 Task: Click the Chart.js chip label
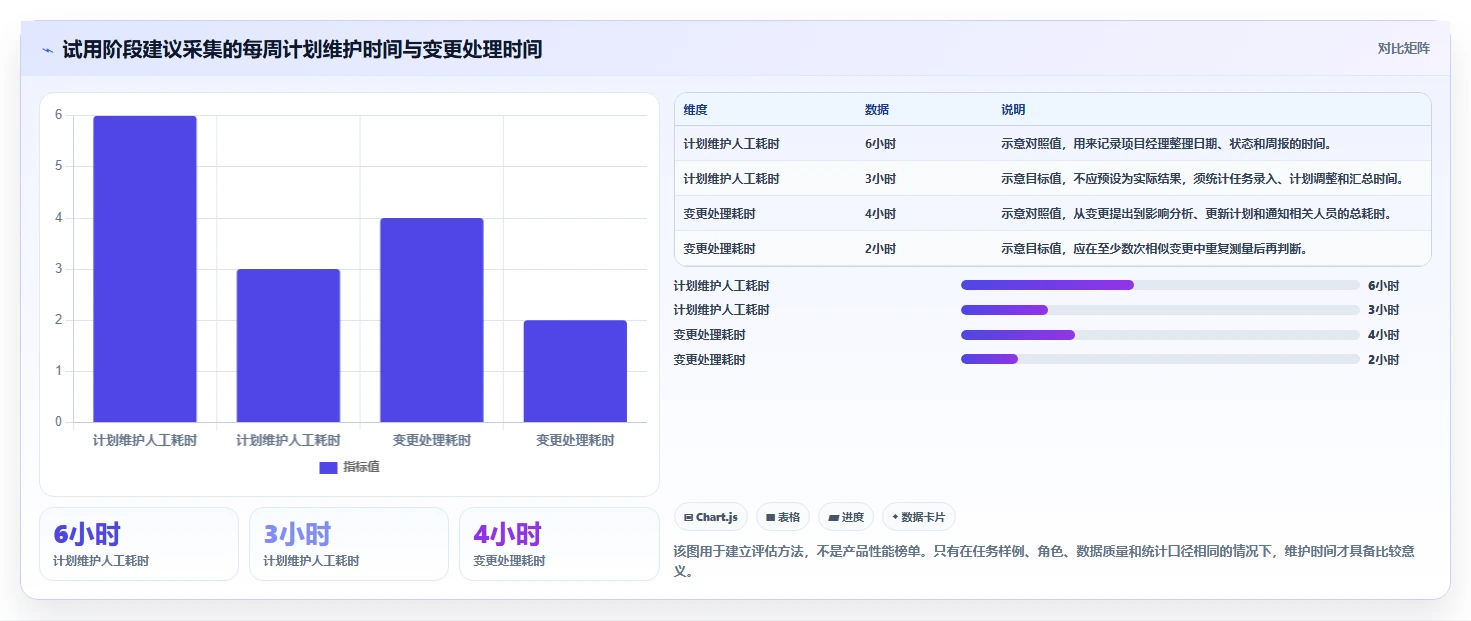pyautogui.click(x=717, y=517)
